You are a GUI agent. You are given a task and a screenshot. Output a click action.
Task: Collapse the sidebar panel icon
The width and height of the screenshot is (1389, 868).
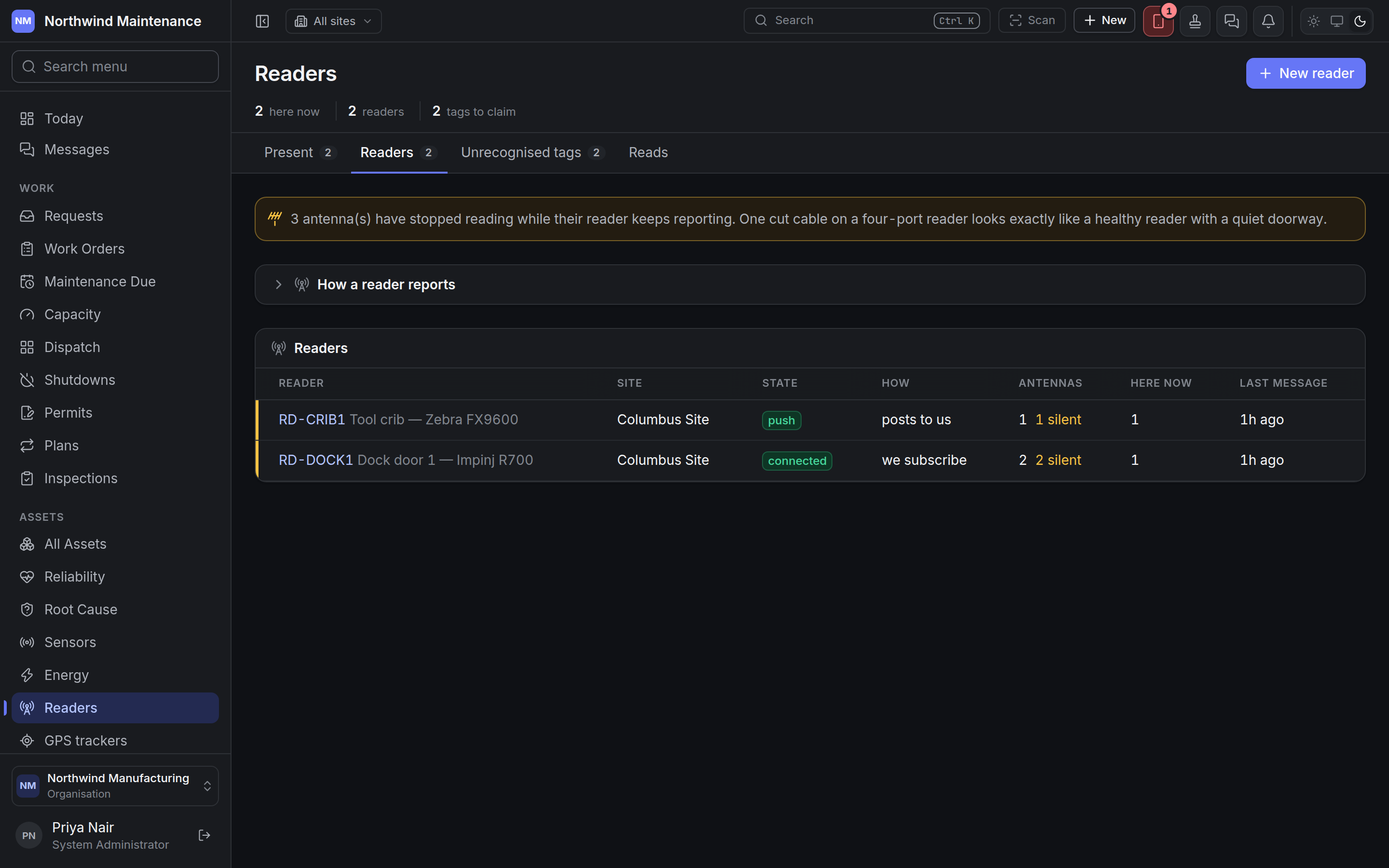tap(262, 21)
